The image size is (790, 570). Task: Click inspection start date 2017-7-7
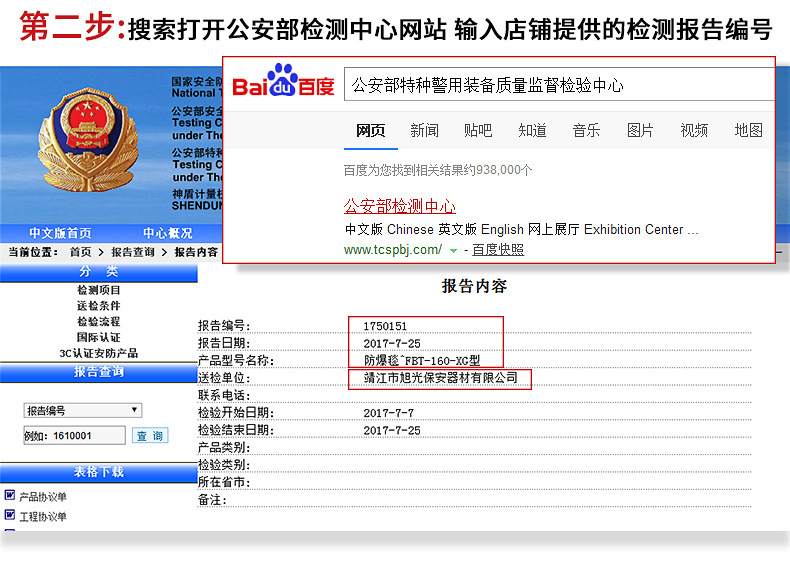pyautogui.click(x=388, y=413)
